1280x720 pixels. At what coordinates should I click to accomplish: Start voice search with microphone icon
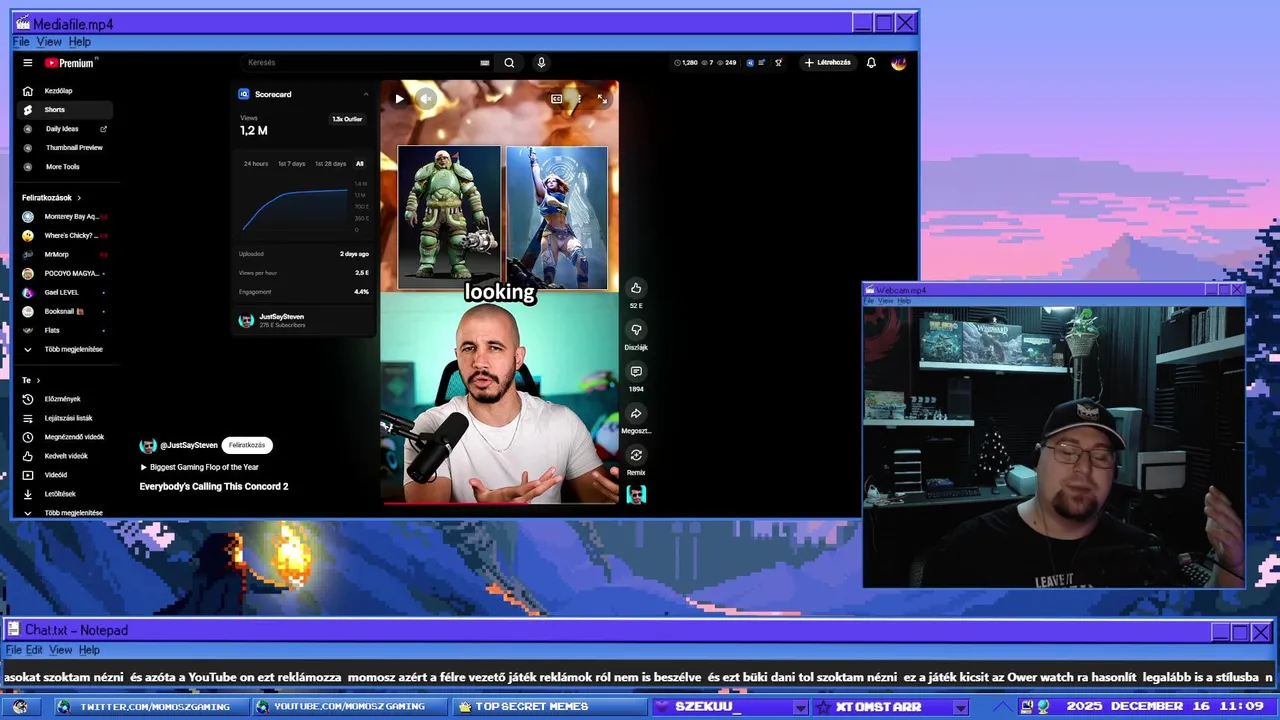(x=541, y=63)
